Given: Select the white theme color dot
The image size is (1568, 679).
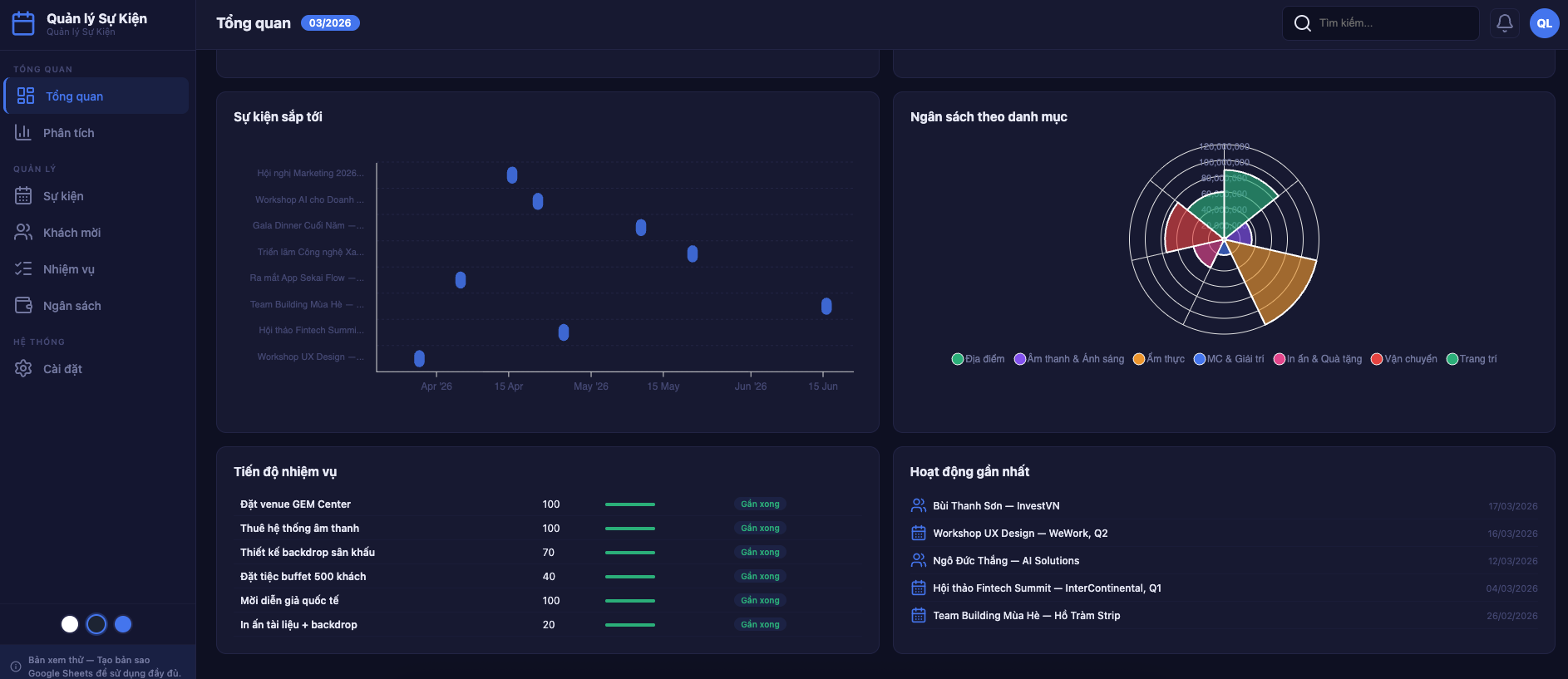Looking at the screenshot, I should click(70, 624).
